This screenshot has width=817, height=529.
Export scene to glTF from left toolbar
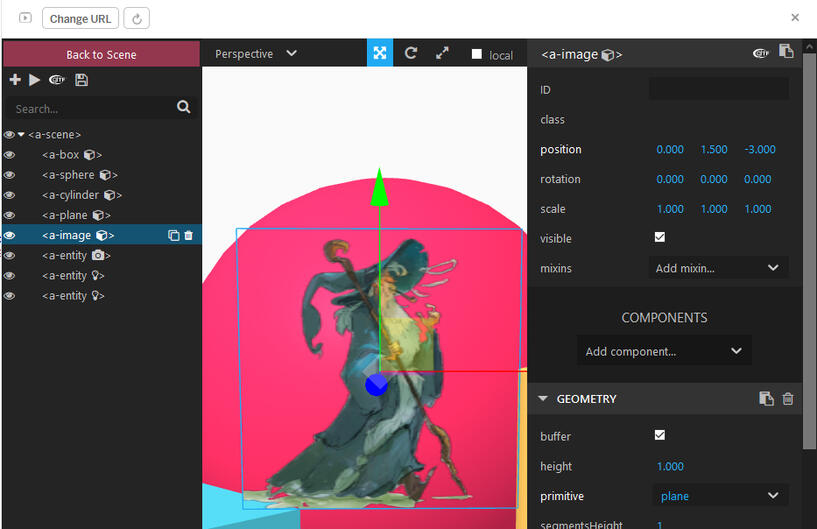[57, 80]
